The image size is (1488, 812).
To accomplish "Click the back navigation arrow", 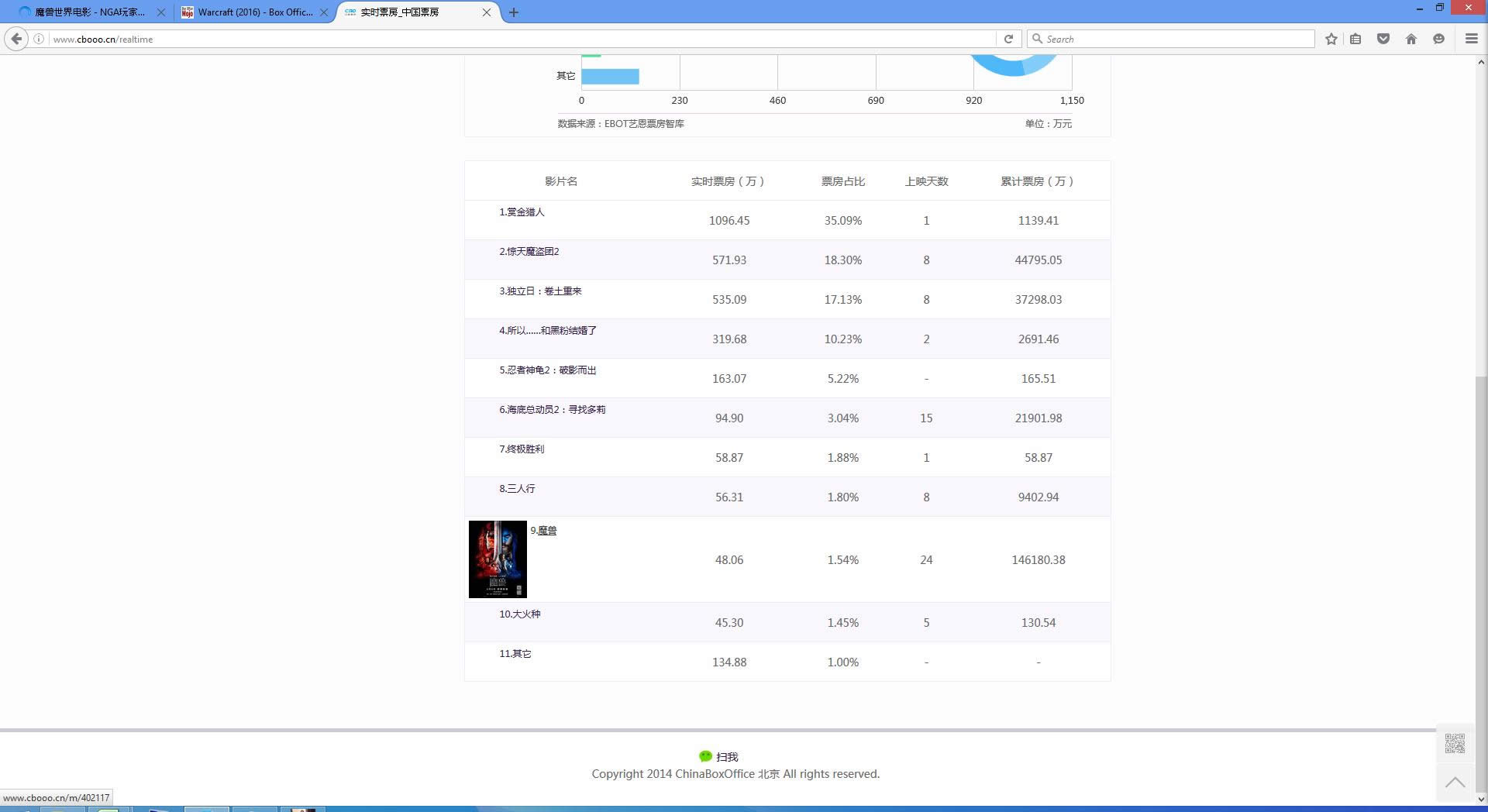I will point(15,39).
